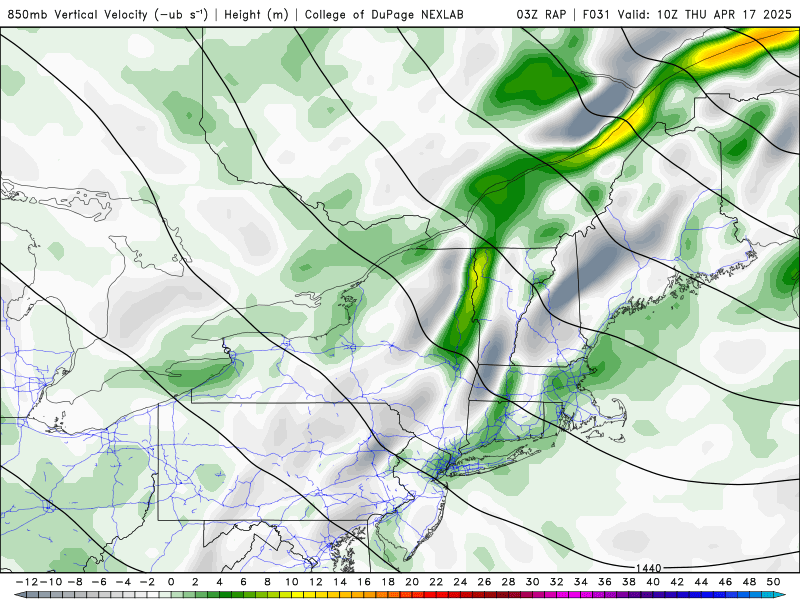Image resolution: width=800 pixels, height=600 pixels.
Task: Click the yellow swatch below the 10 label
Action: click(297, 595)
